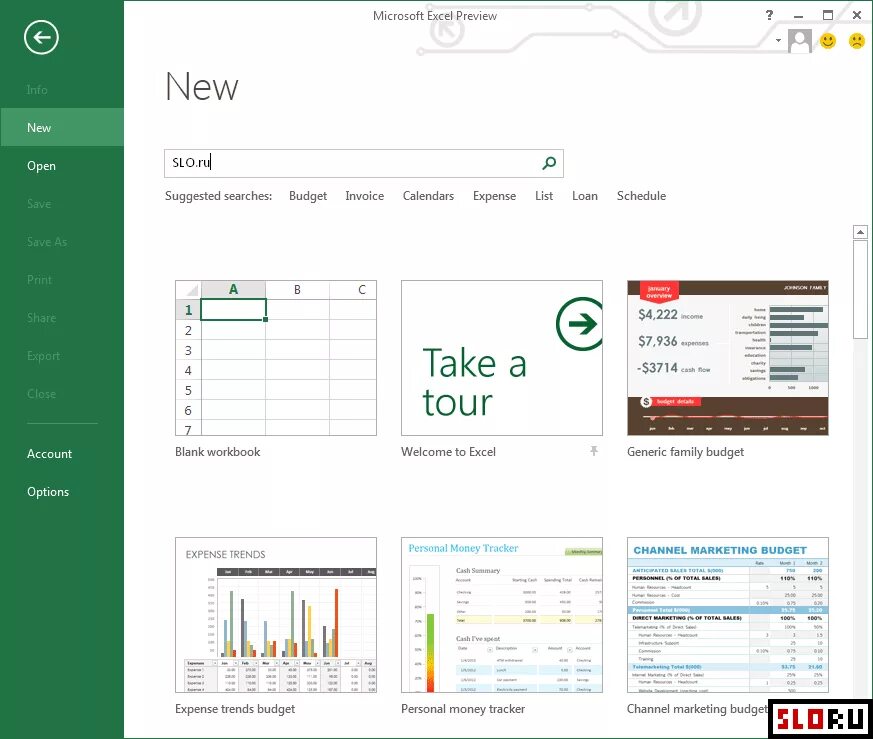Image resolution: width=873 pixels, height=739 pixels.
Task: Search suggested term Calendars
Action: pos(428,196)
